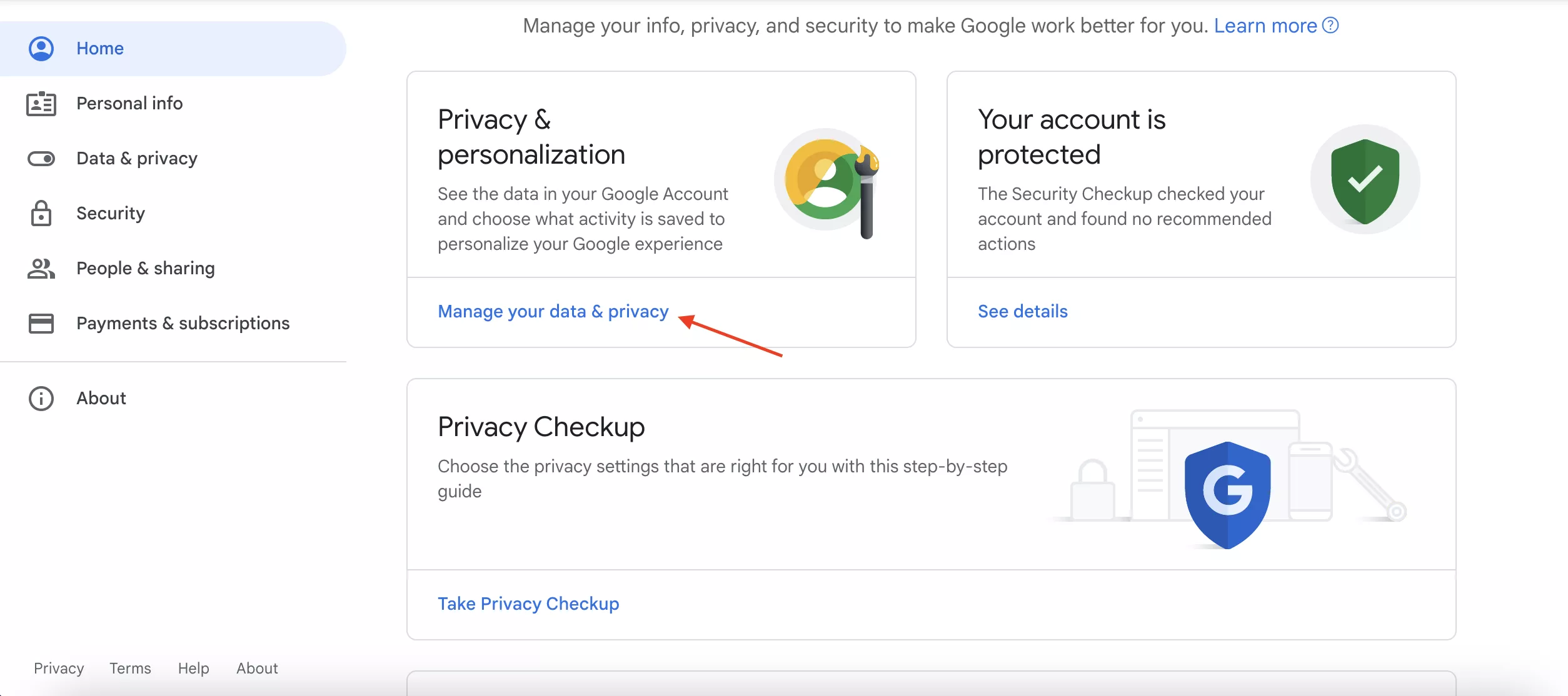1568x696 pixels.
Task: Click the privacy personalization paintbrush illustration
Action: [x=828, y=181]
